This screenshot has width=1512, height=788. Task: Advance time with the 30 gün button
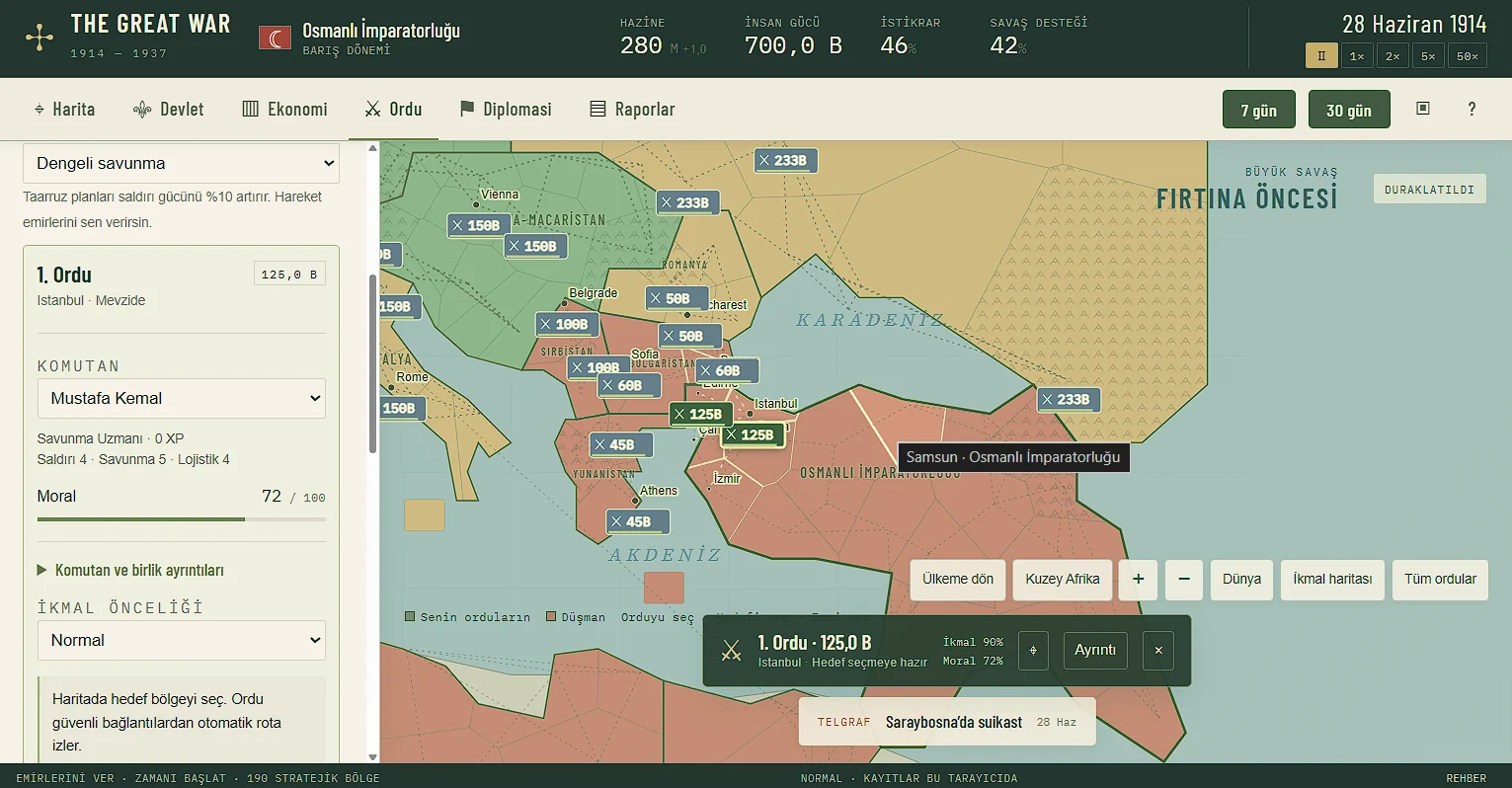(x=1349, y=110)
